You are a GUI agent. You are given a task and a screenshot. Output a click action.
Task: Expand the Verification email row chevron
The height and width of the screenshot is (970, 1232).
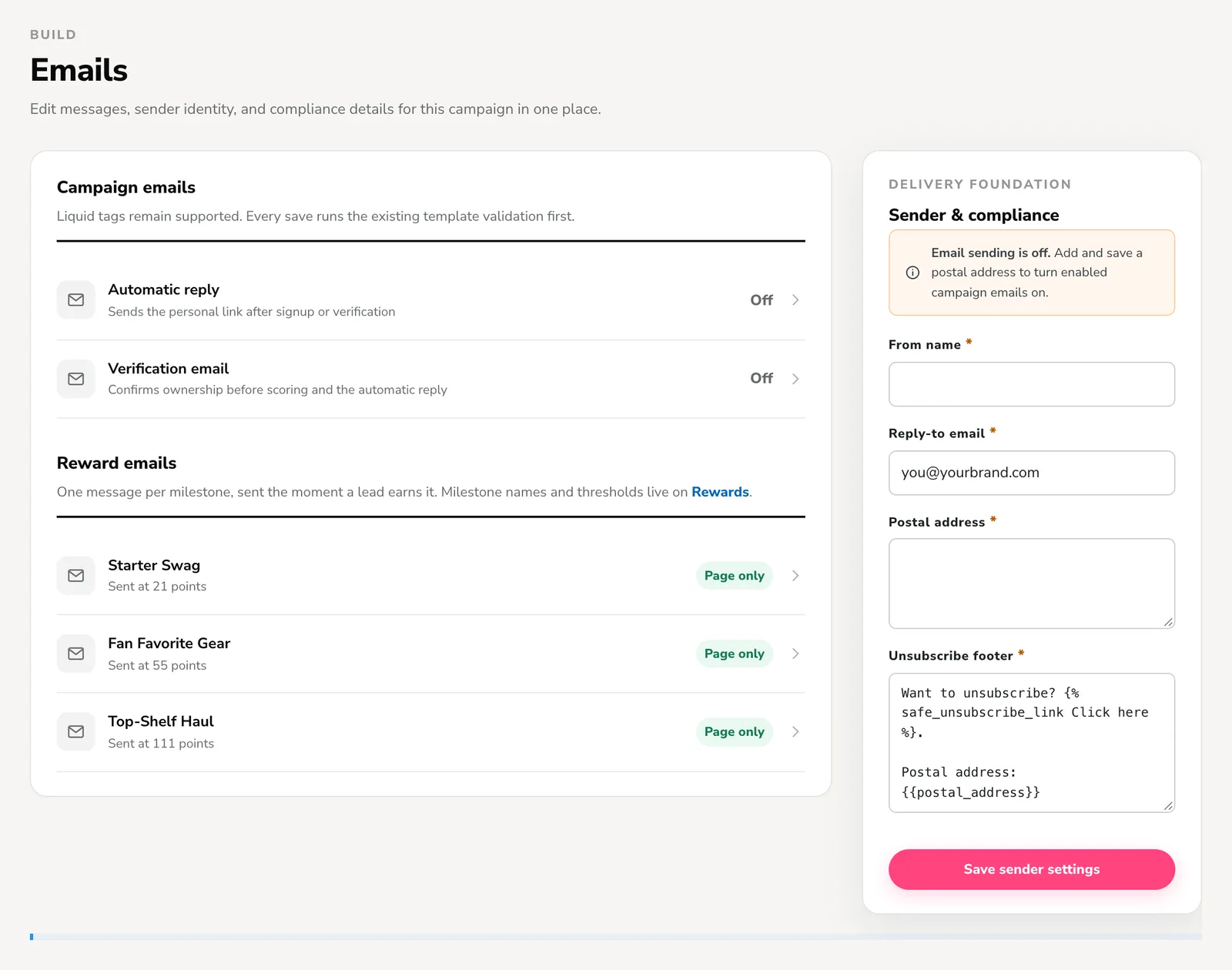(x=795, y=379)
